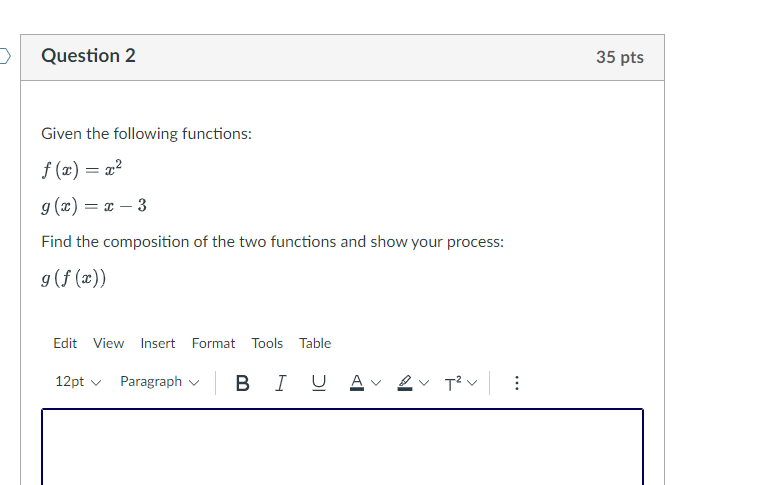Open the Paragraph block format dropdown
The width and height of the screenshot is (771, 485).
pos(159,382)
